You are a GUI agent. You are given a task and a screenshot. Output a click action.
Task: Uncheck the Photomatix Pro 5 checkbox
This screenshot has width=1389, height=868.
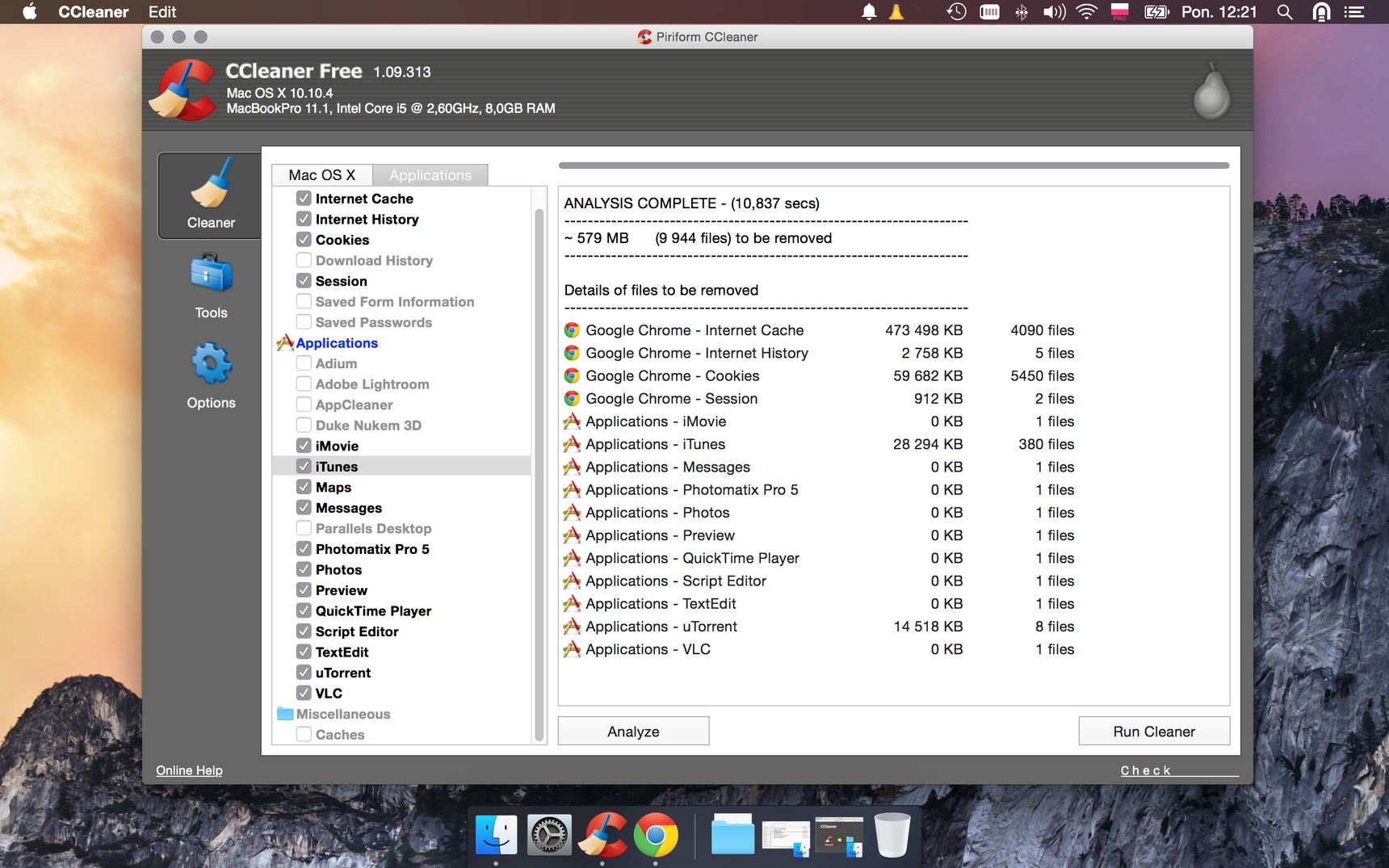pos(304,548)
